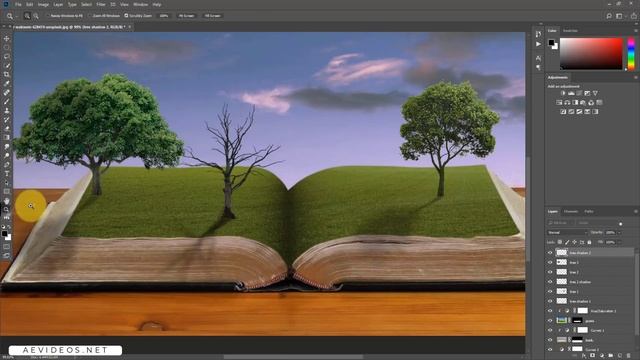
Task: Click the 100% zoom button
Action: pyautogui.click(x=164, y=16)
